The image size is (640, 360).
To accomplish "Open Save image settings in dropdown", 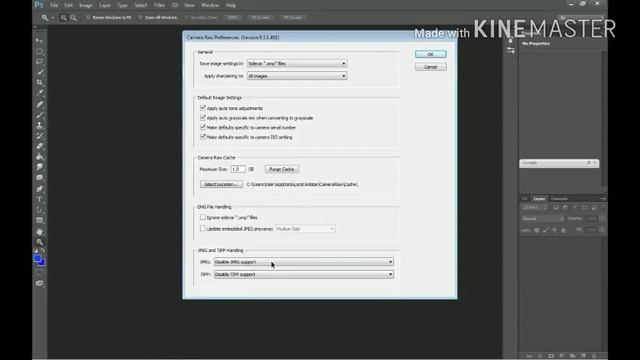I will (x=297, y=63).
